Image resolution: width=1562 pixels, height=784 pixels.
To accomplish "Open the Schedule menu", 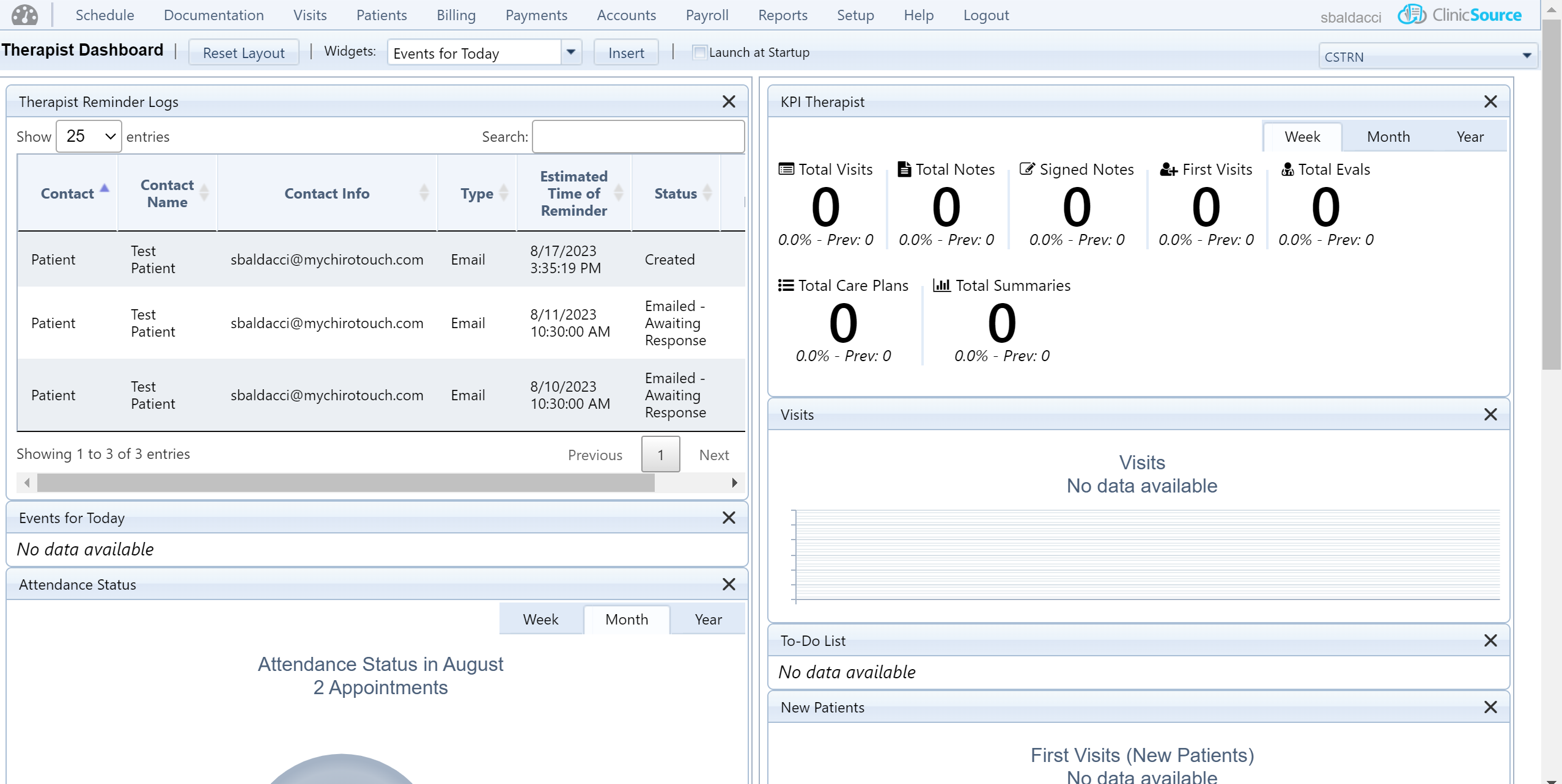I will [105, 15].
